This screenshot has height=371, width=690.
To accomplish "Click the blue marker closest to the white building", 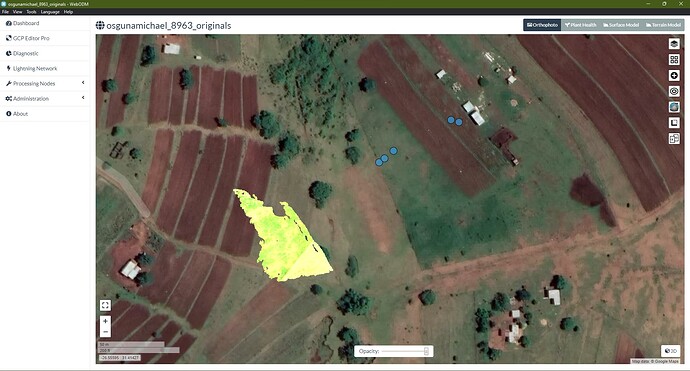I will click(x=459, y=122).
